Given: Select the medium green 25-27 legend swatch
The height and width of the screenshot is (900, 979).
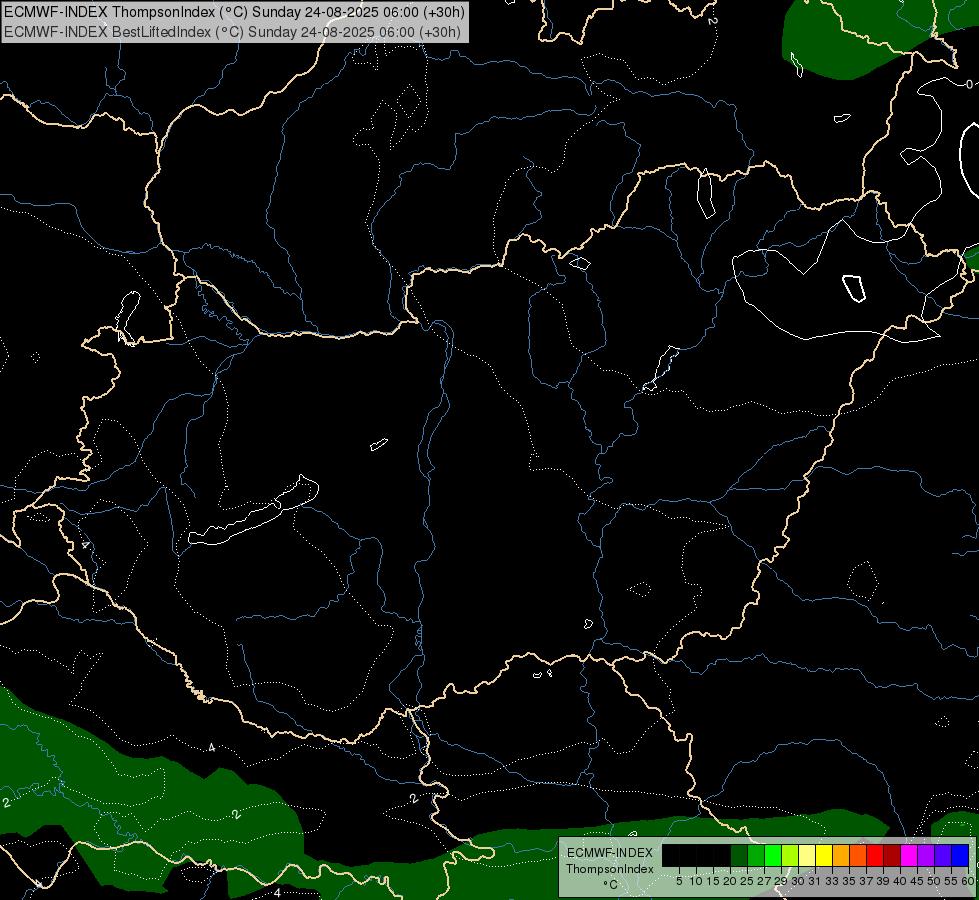Looking at the screenshot, I should click(755, 855).
